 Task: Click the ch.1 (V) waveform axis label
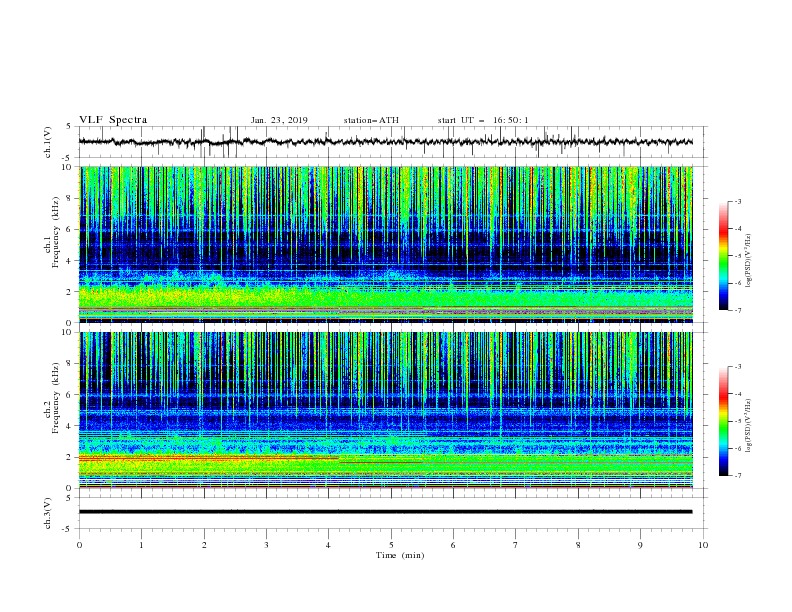48,142
